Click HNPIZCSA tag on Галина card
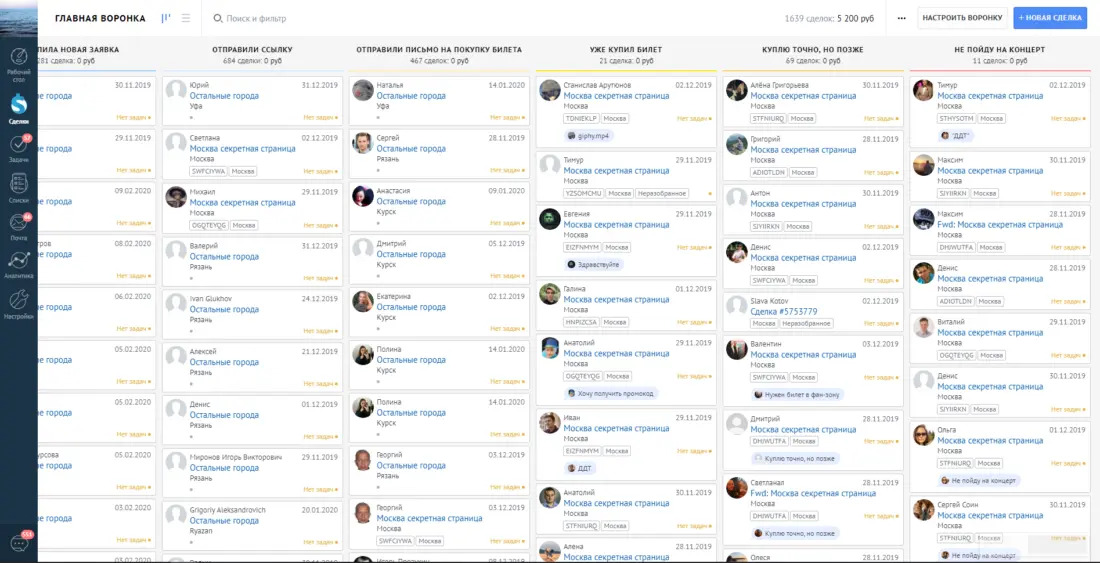 (581, 323)
